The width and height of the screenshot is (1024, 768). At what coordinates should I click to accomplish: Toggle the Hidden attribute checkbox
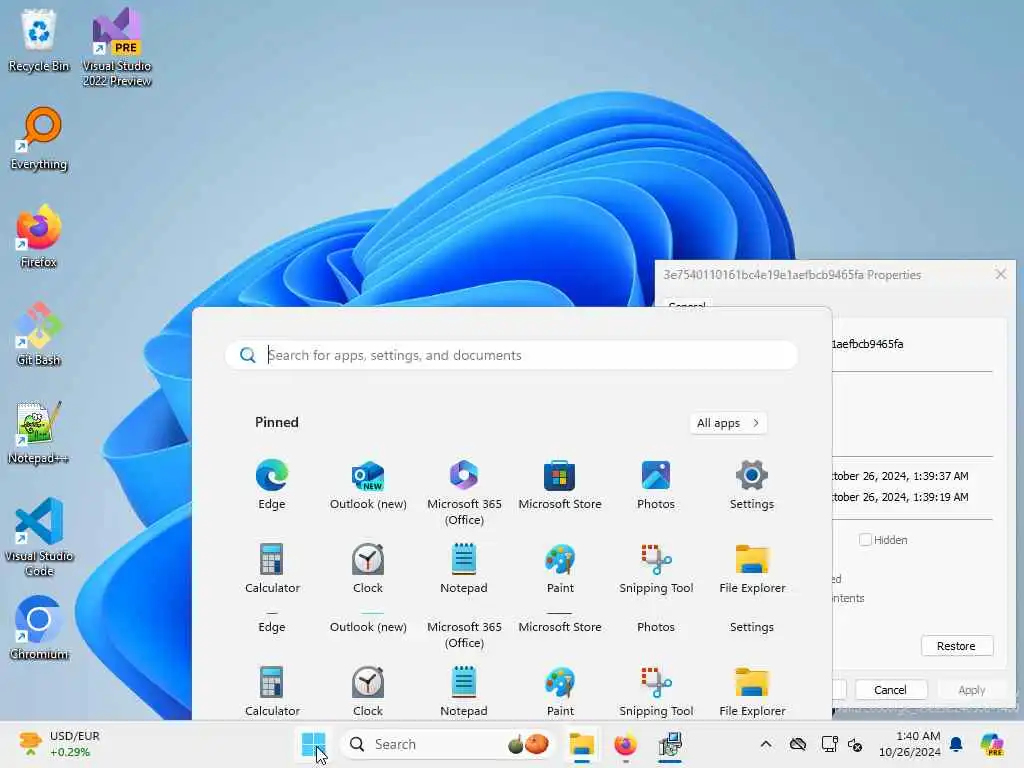click(865, 539)
